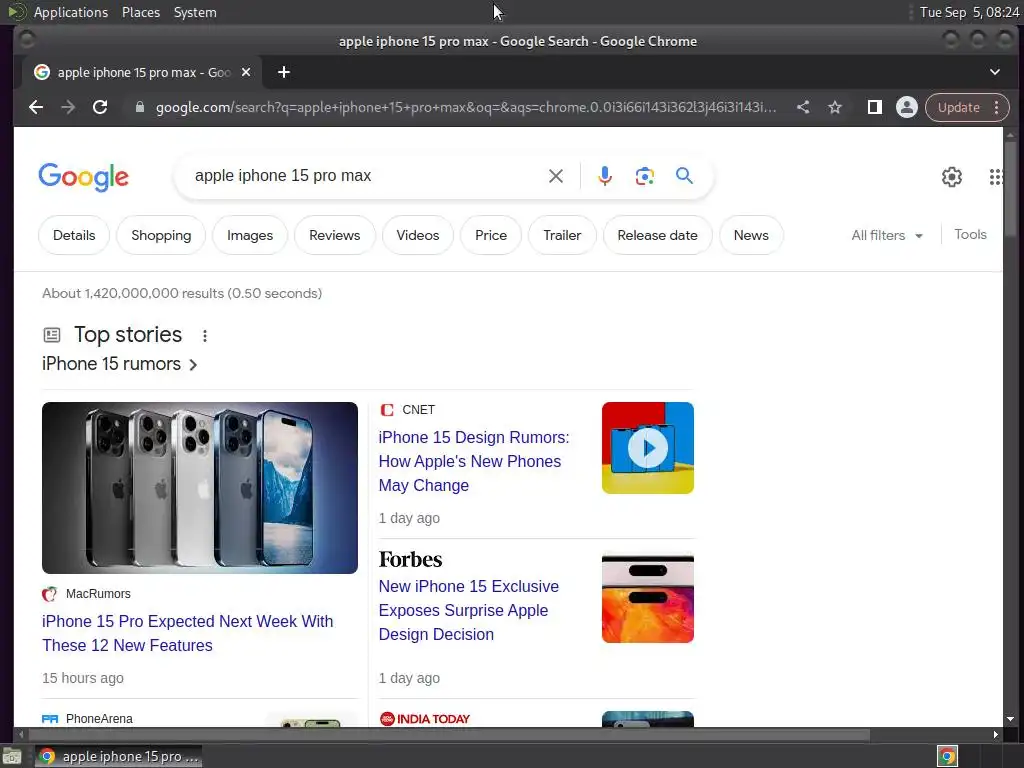Open site security lock info
Image resolution: width=1024 pixels, height=768 pixels.
click(139, 107)
